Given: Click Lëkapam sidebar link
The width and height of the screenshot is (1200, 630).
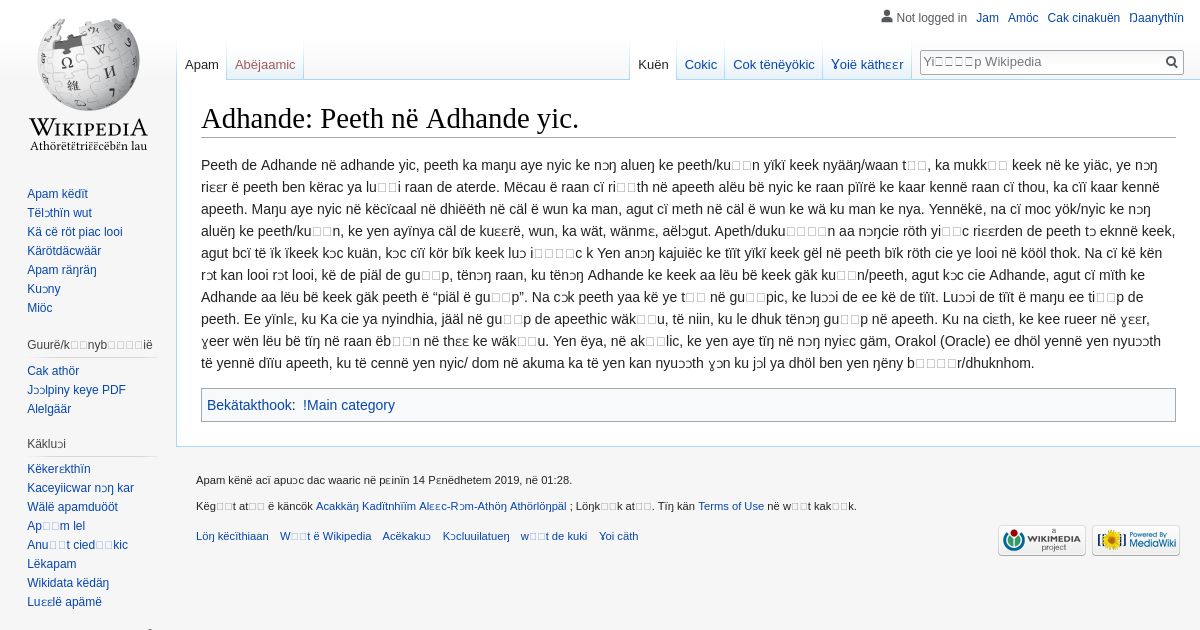Looking at the screenshot, I should [x=52, y=564].
